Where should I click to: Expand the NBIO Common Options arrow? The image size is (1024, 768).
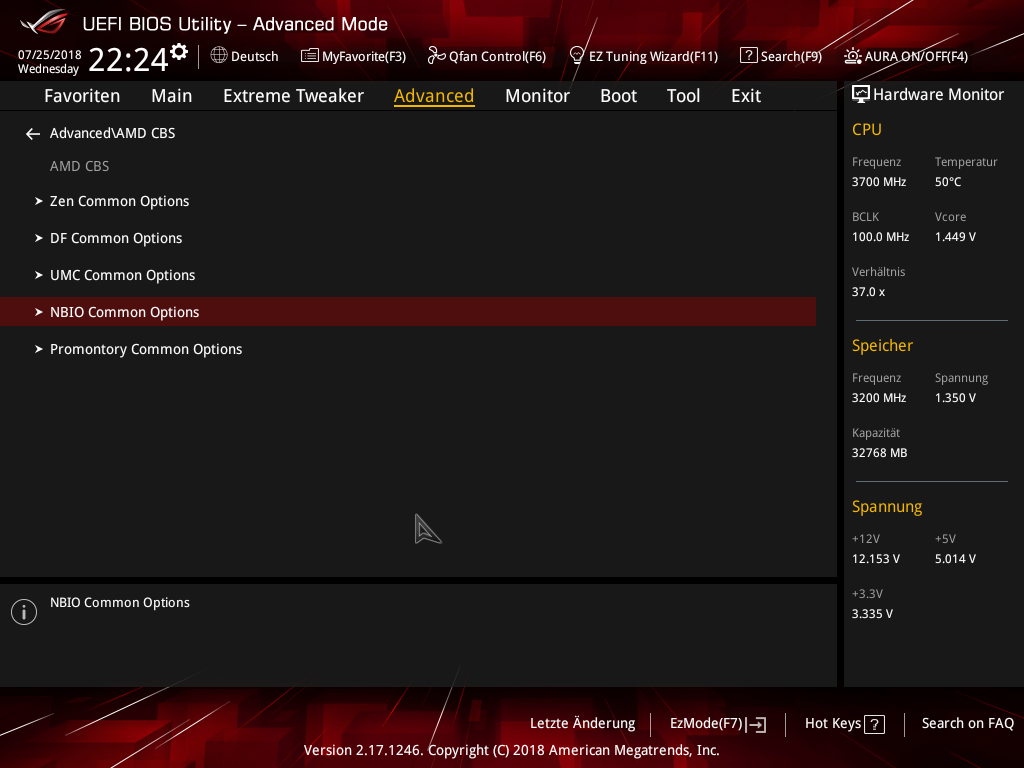39,312
